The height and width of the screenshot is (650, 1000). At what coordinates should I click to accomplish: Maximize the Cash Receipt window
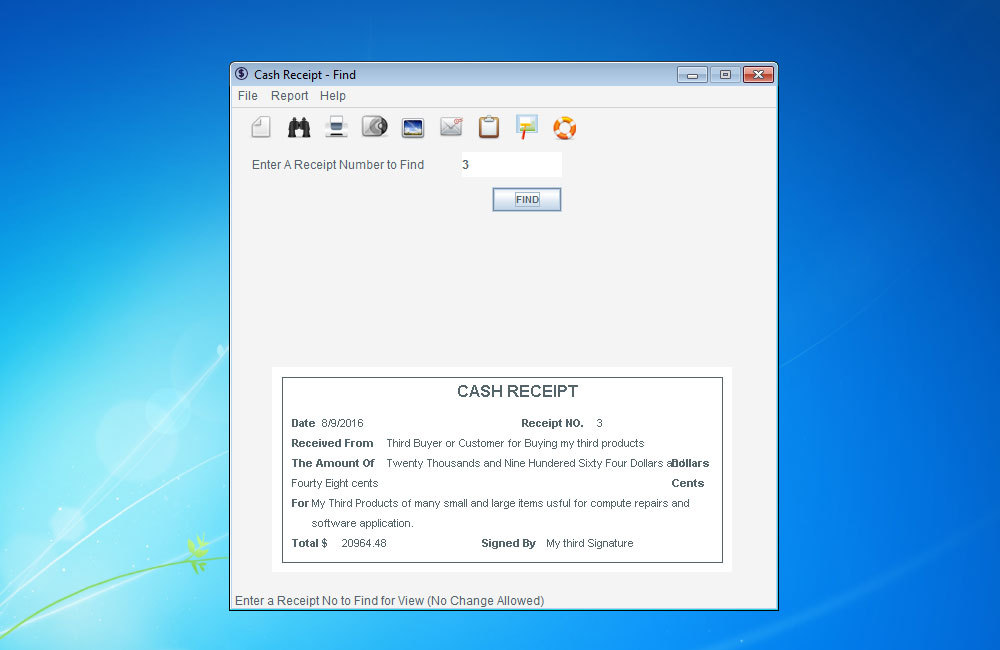[x=725, y=75]
